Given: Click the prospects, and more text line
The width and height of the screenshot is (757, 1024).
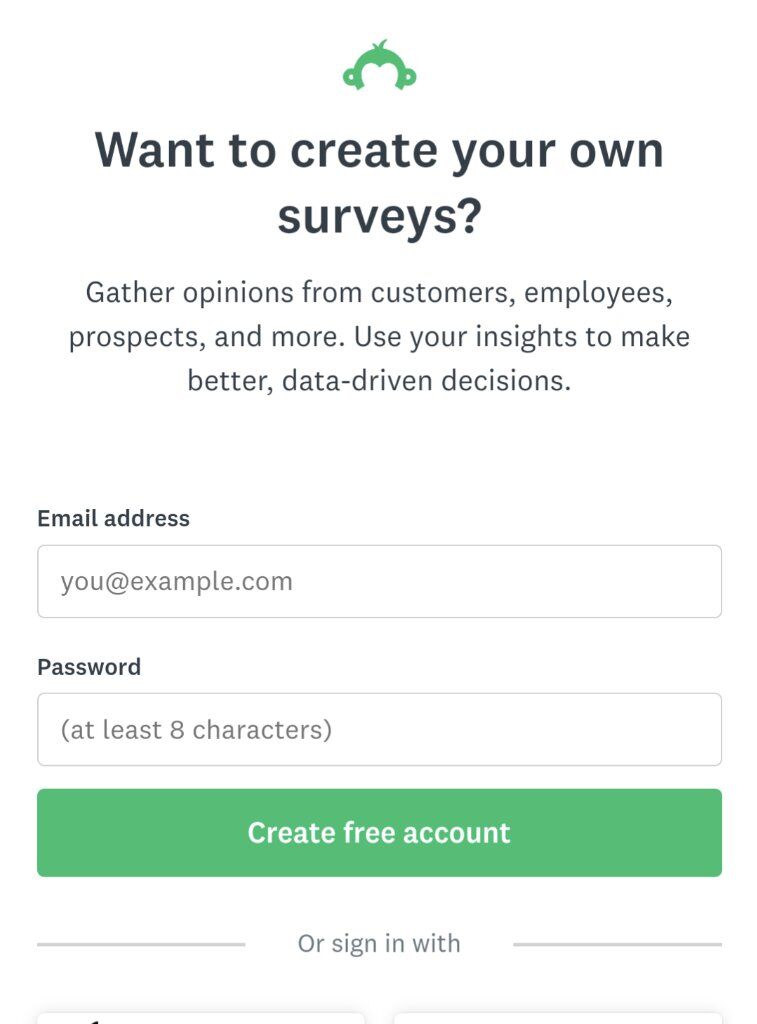Looking at the screenshot, I should (379, 337).
